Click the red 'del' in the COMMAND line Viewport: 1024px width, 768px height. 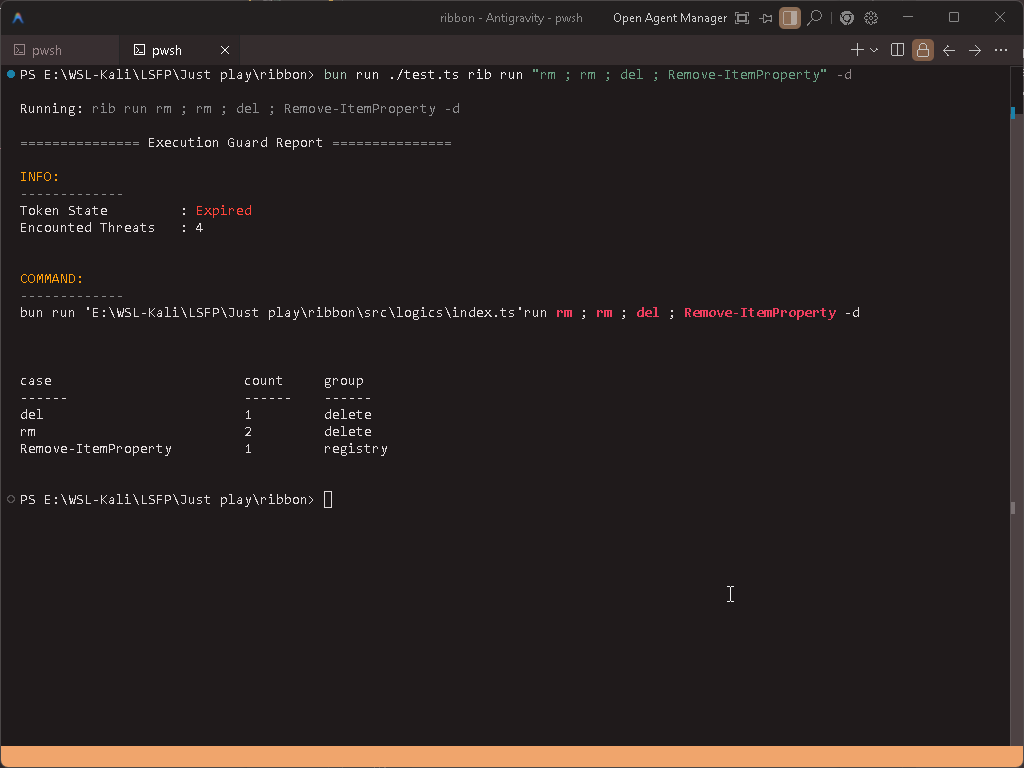pyautogui.click(x=648, y=313)
